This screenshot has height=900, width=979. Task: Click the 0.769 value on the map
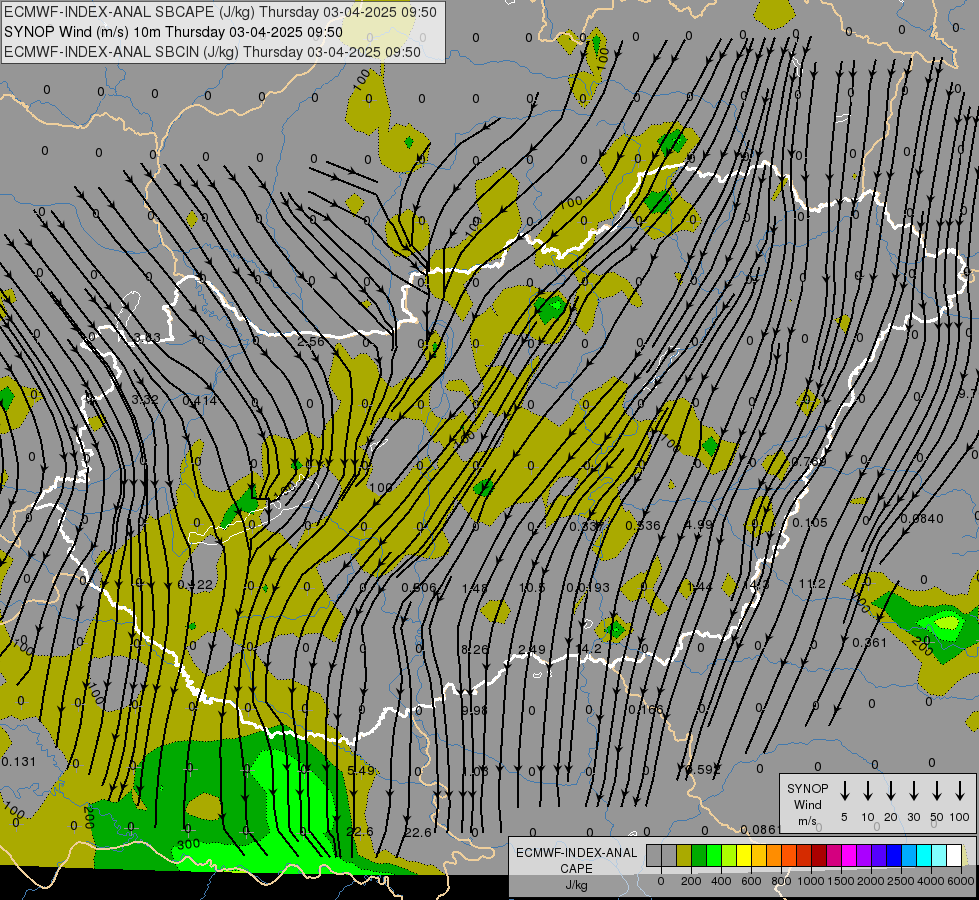click(809, 462)
